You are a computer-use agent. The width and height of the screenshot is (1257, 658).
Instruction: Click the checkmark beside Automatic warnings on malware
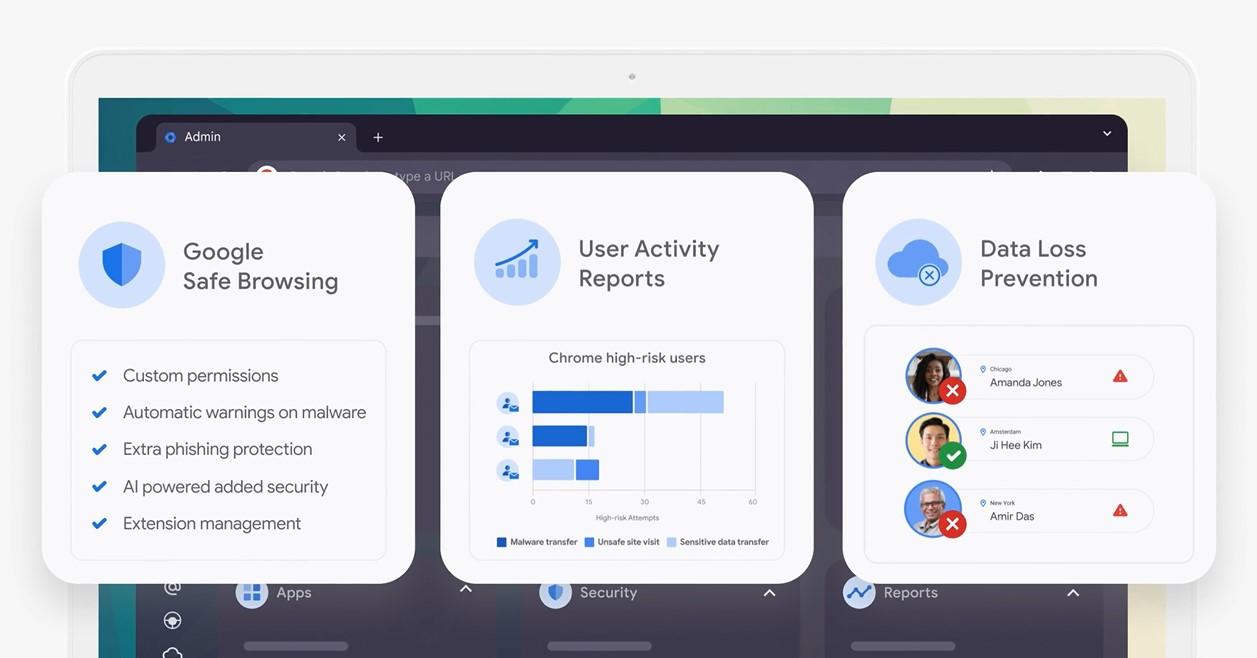99,412
